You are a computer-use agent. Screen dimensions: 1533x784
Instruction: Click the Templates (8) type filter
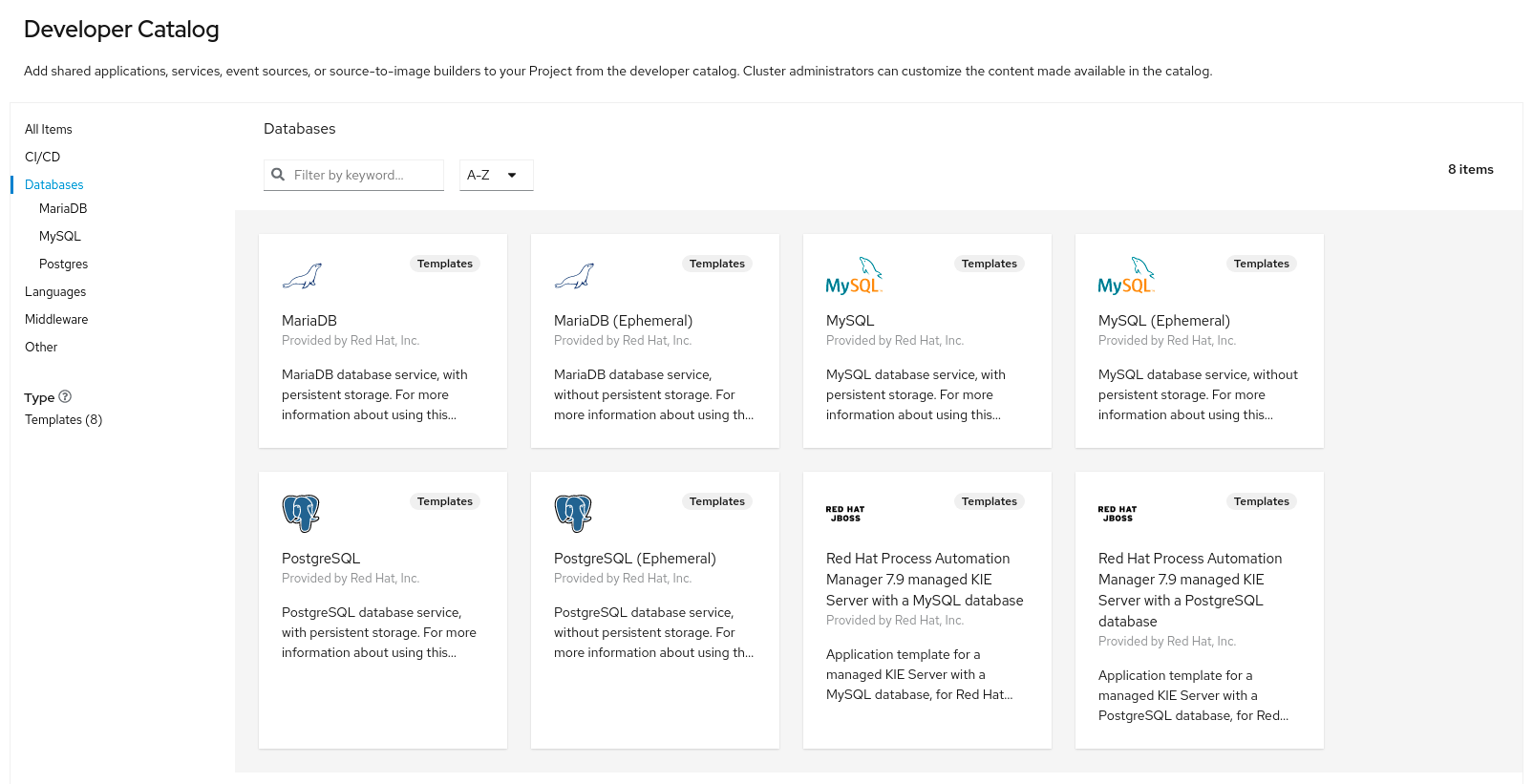pyautogui.click(x=64, y=419)
